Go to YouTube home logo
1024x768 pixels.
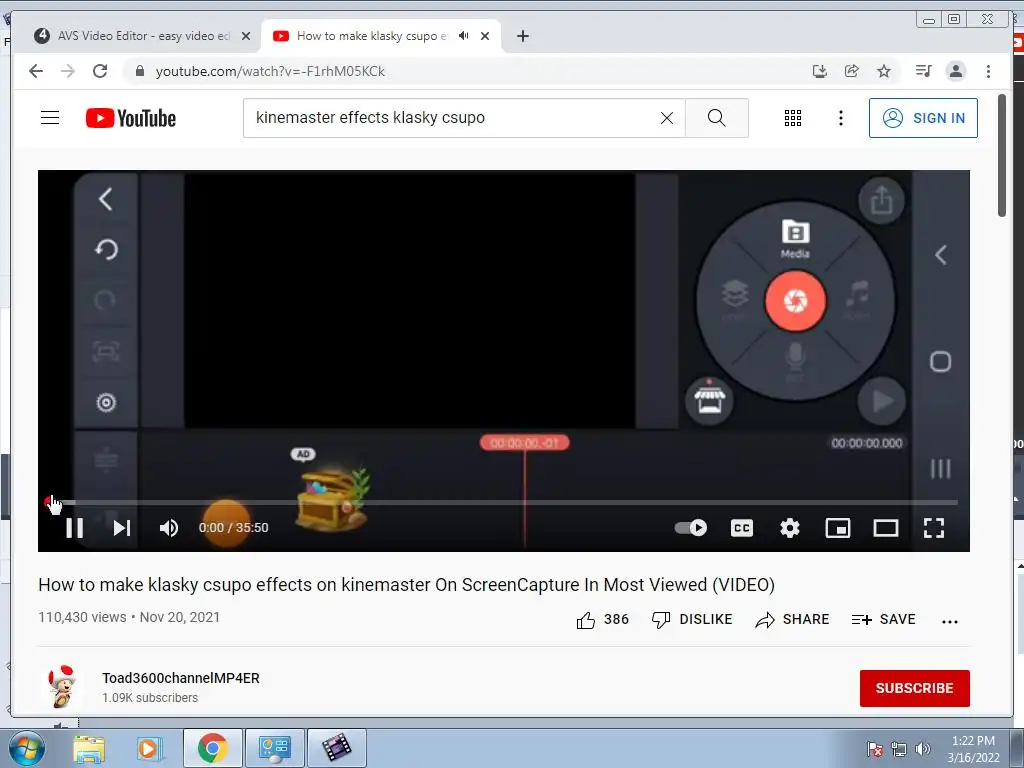131,118
